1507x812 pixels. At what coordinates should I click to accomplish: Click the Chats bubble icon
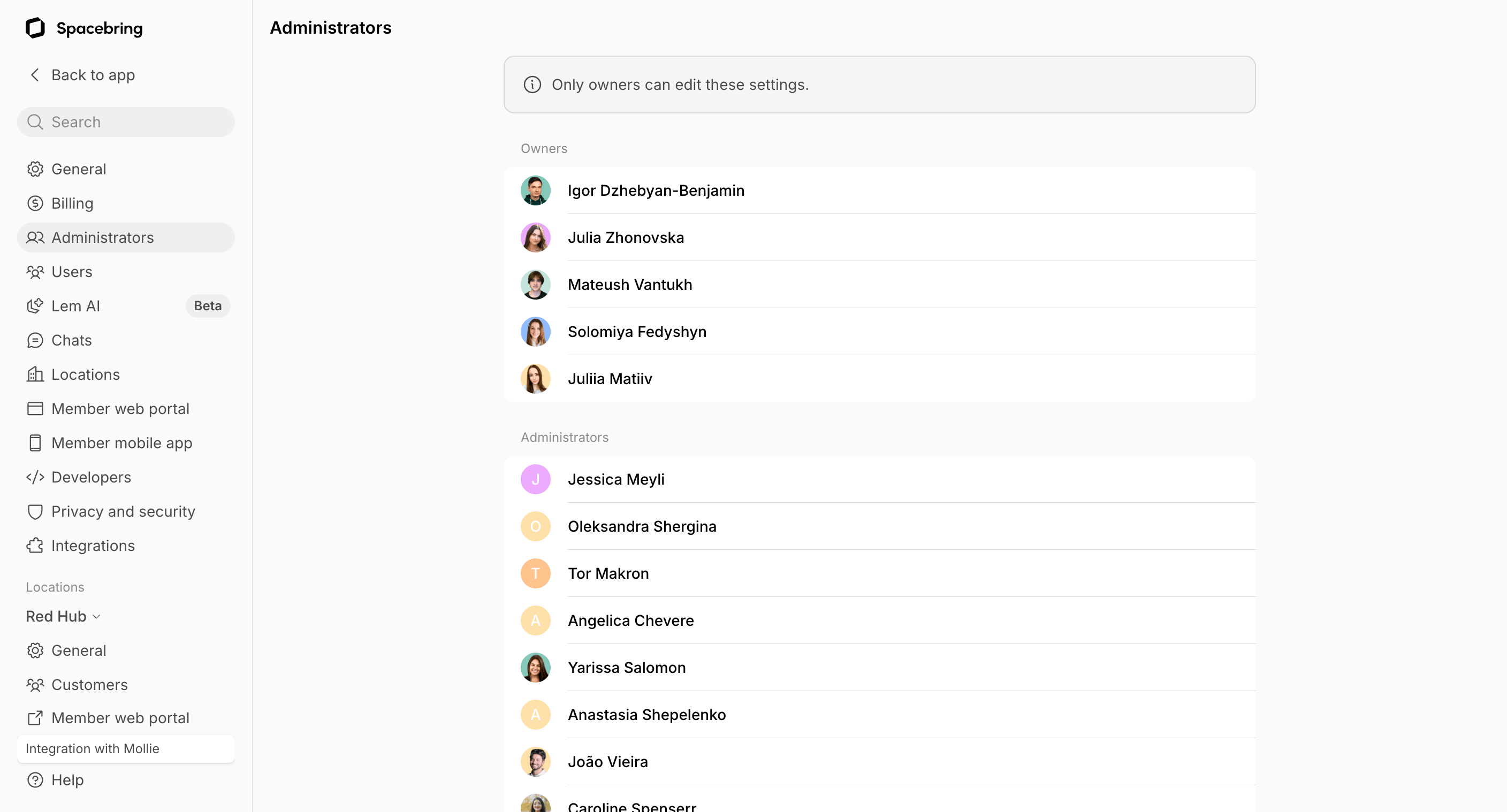[35, 340]
